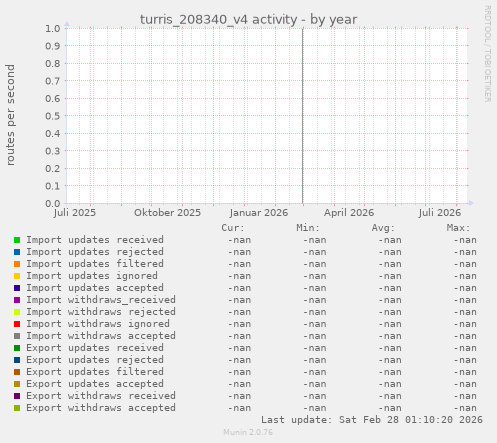This screenshot has width=497, height=443.
Task: Click the 'Last update' timestamp text
Action: coord(372,420)
